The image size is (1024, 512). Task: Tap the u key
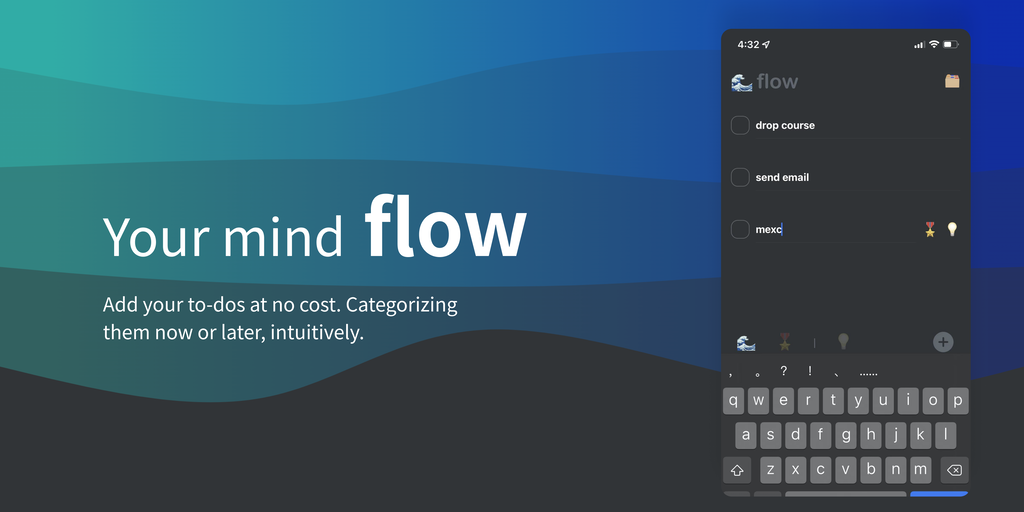tap(883, 401)
